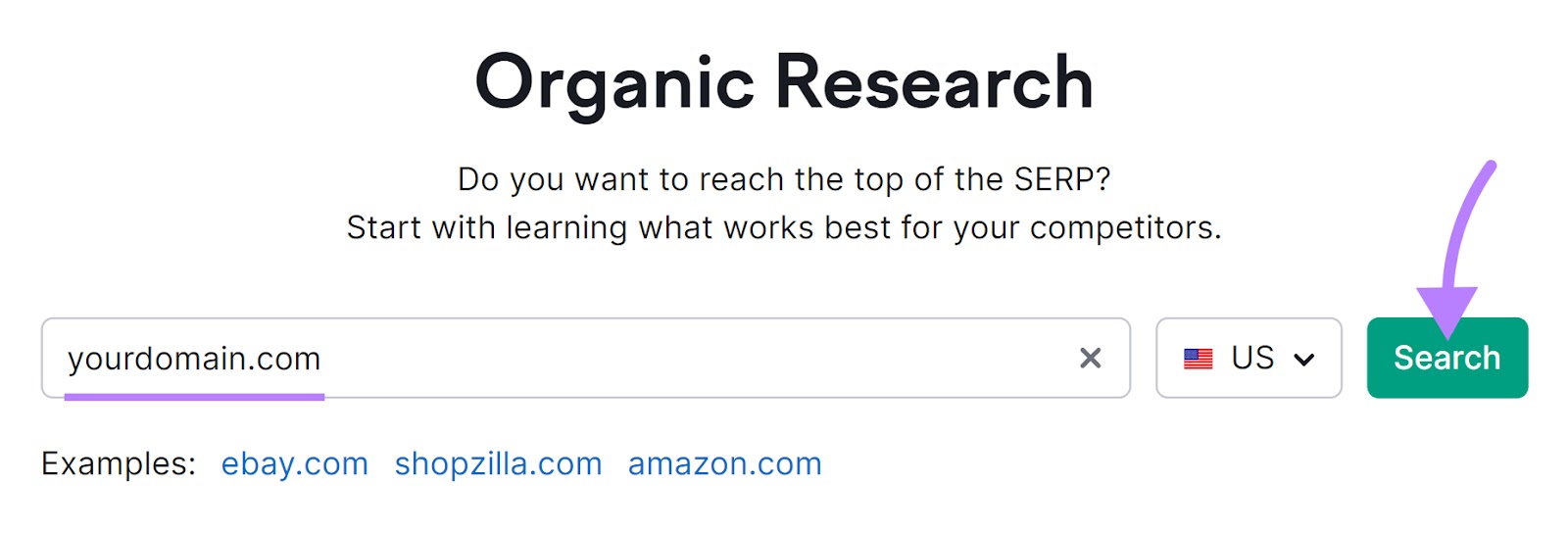Focus the domain input field

tap(686, 359)
